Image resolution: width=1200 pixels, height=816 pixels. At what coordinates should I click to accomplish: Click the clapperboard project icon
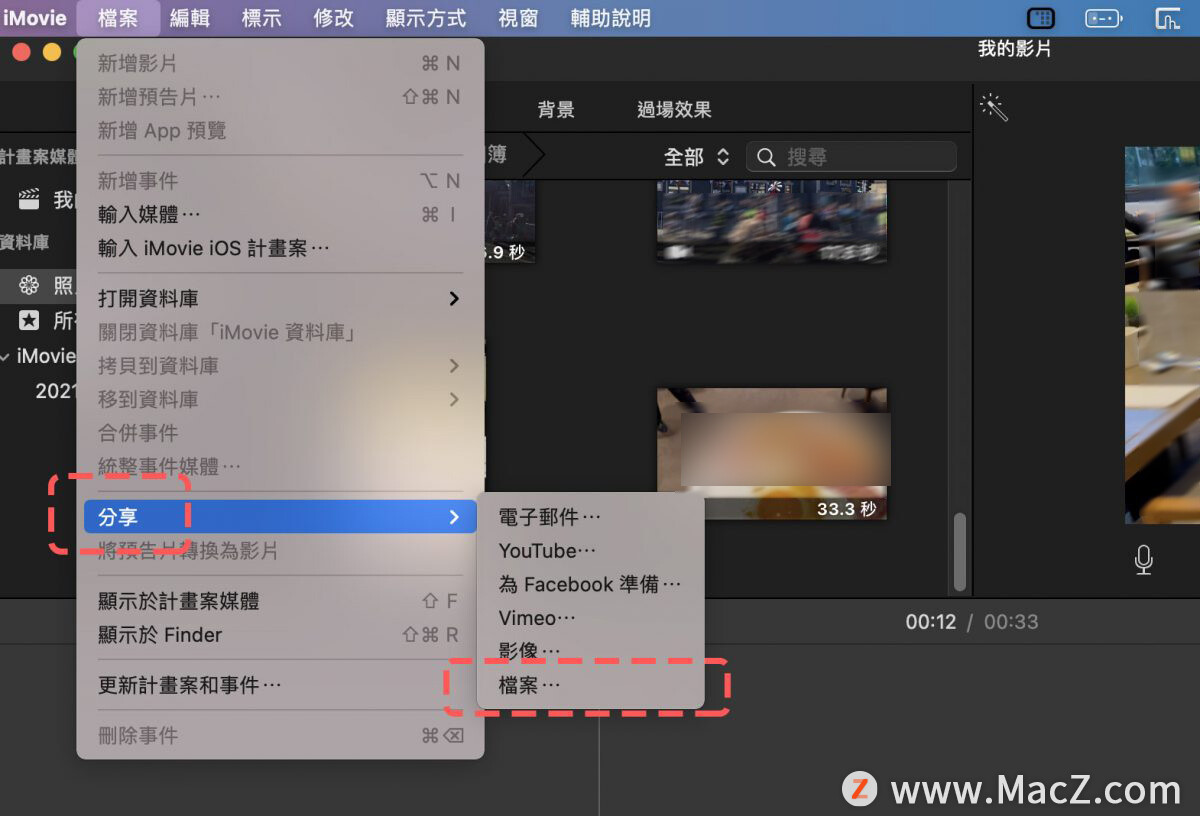point(29,199)
